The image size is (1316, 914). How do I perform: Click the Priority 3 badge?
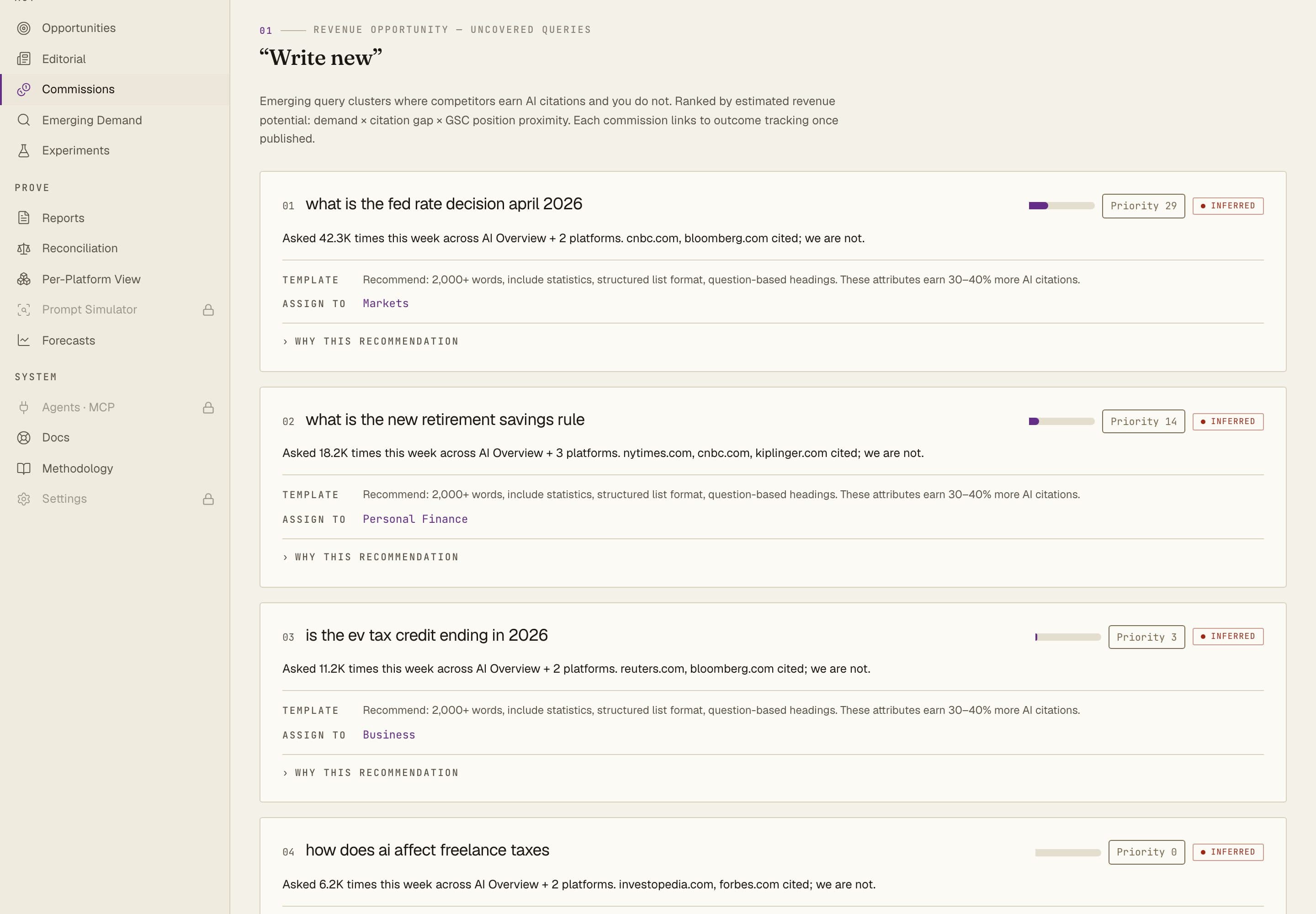tap(1146, 637)
